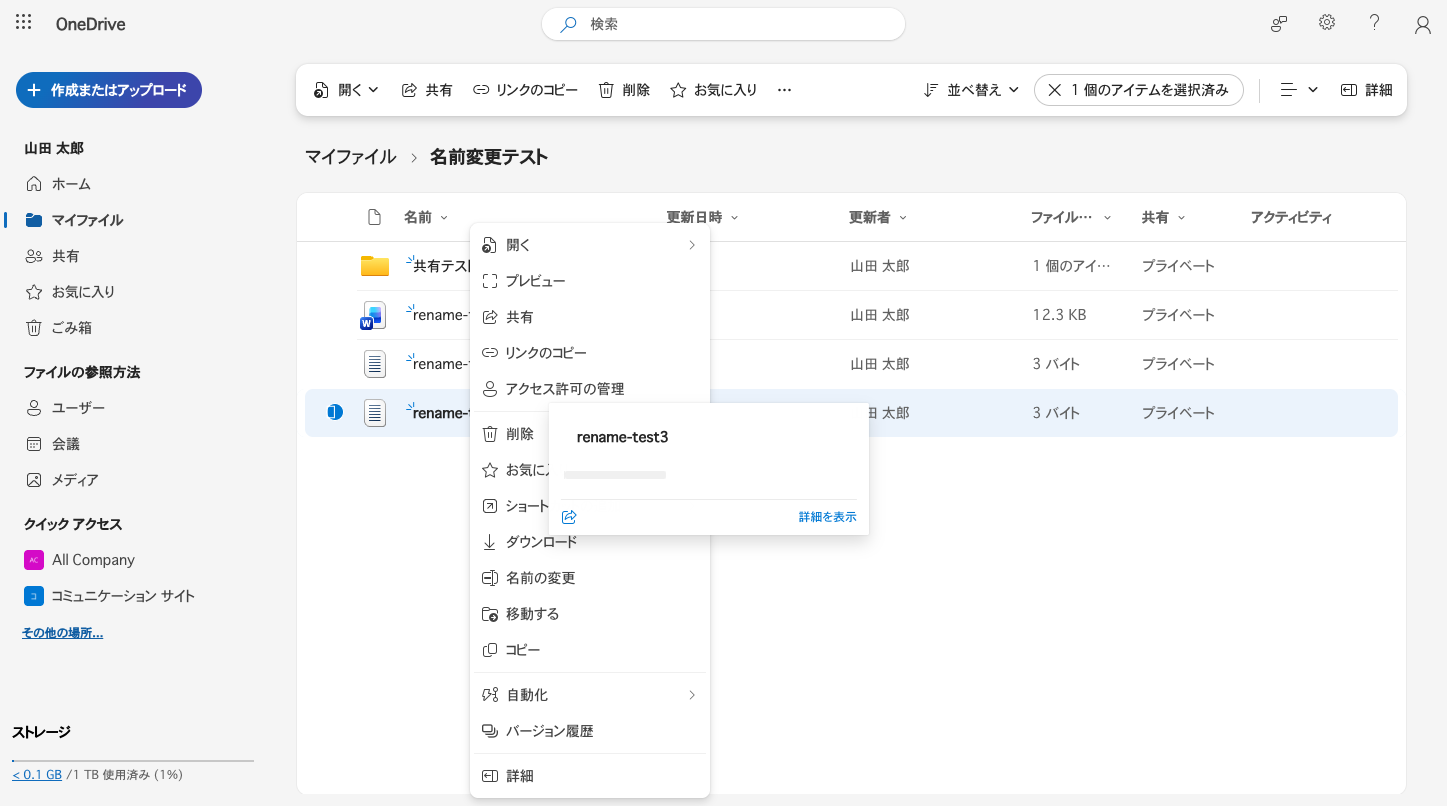Open the ファイル サイズ column dropdown
Viewport: 1447px width, 806px height.
point(1072,217)
